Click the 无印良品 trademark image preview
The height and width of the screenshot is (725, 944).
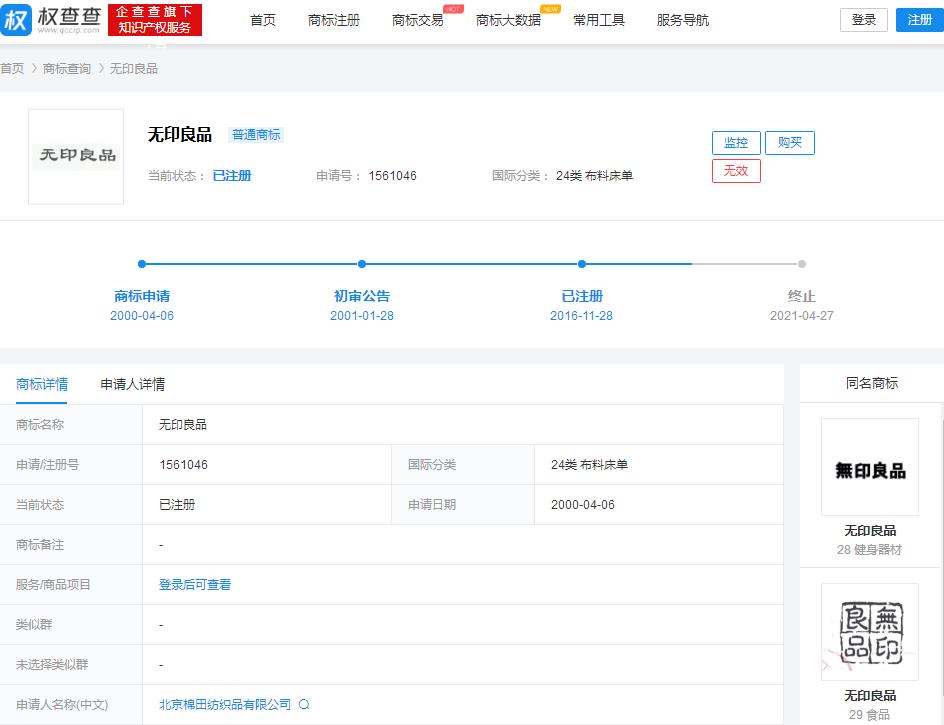[x=75, y=156]
